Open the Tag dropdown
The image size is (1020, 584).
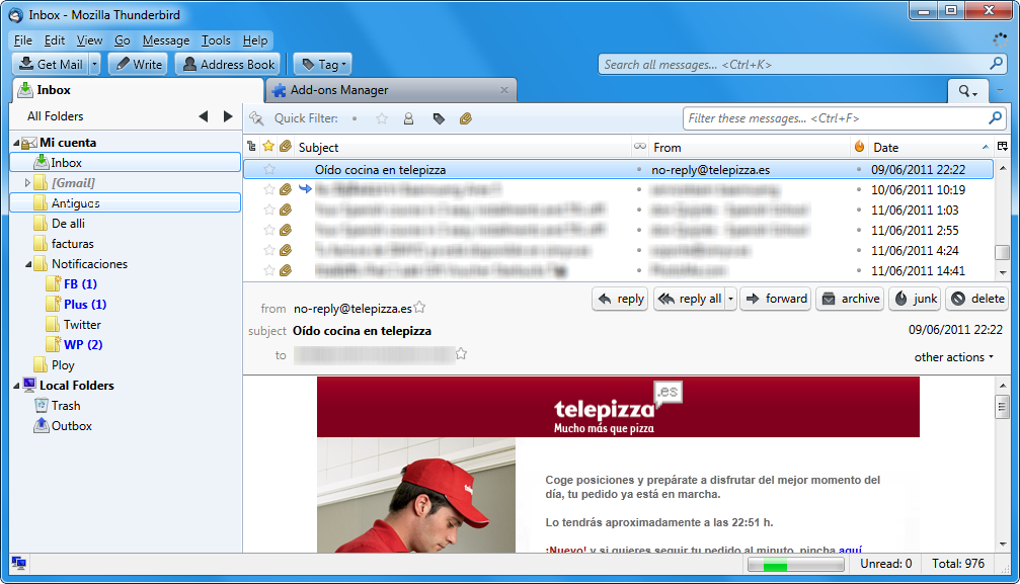(x=323, y=64)
